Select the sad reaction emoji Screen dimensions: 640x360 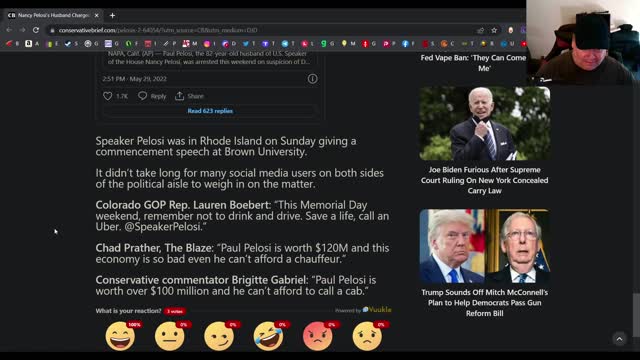tap(367, 336)
